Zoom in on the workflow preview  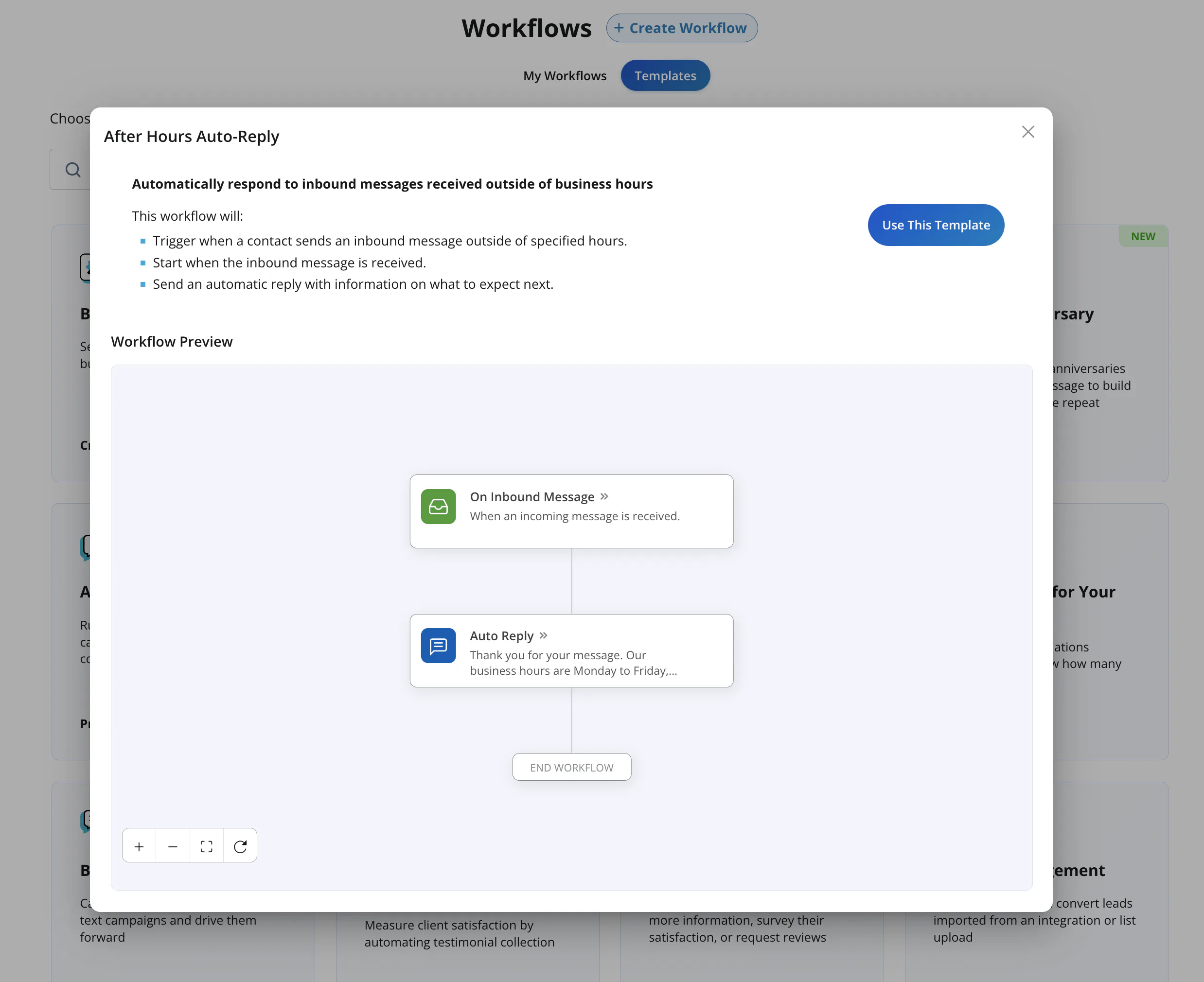(x=139, y=846)
